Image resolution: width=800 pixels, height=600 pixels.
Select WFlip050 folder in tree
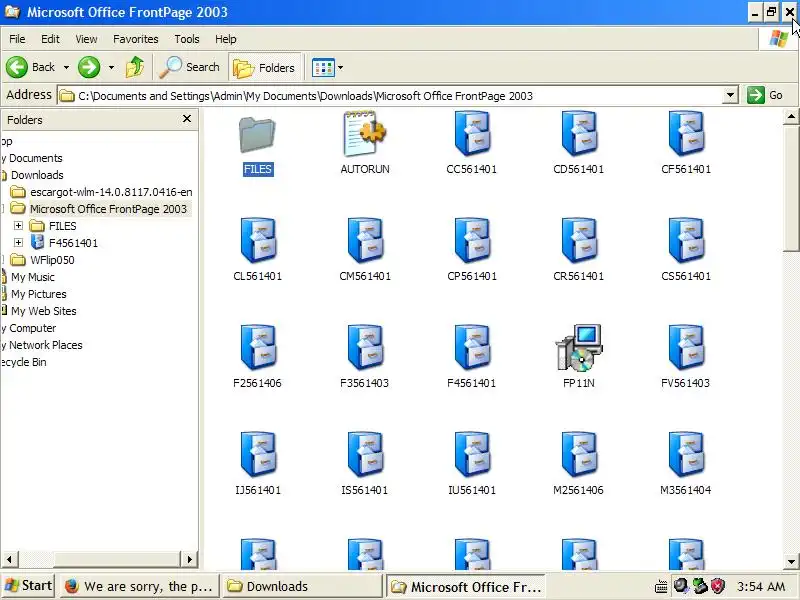coord(42,260)
